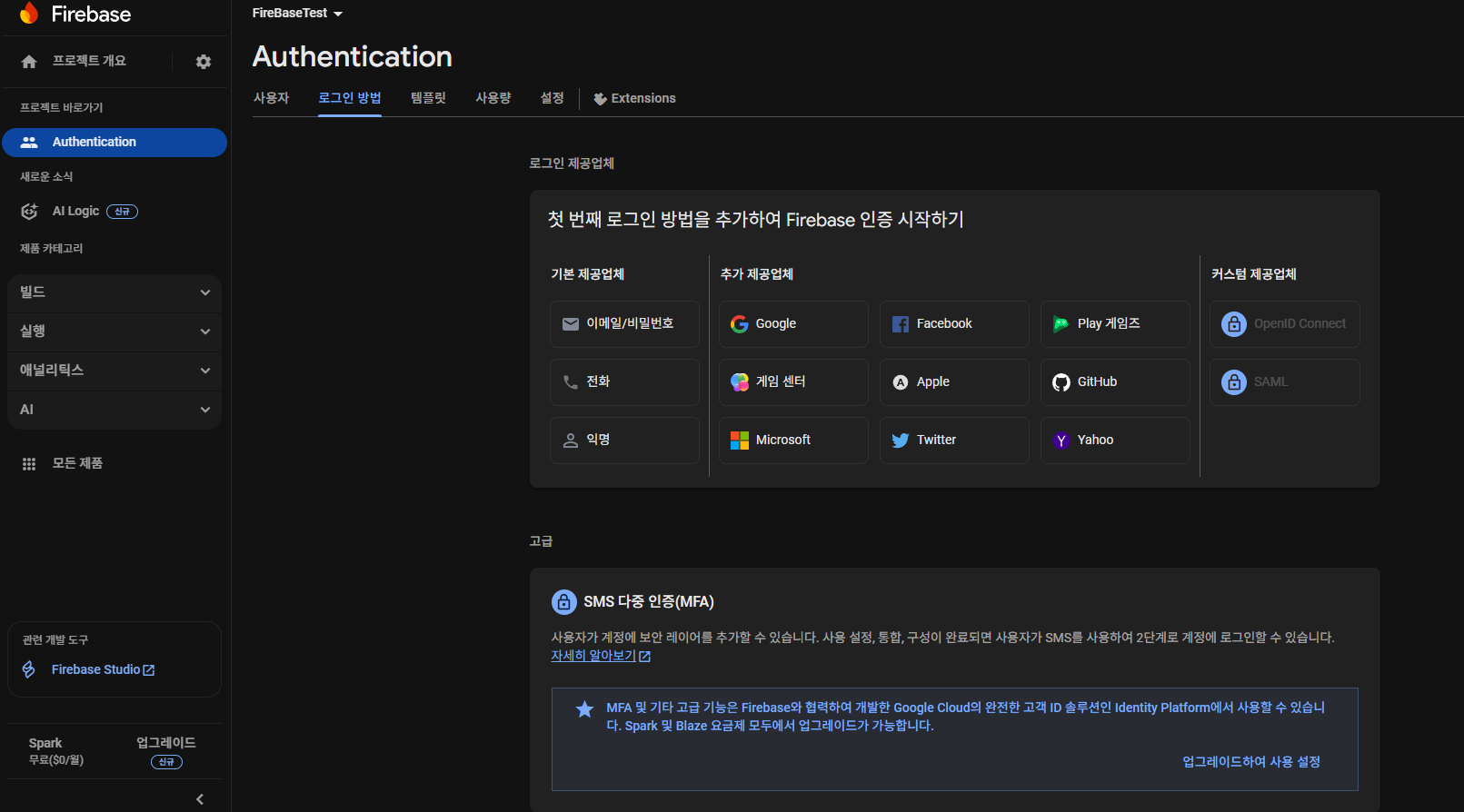
Task: Click the SMS 다중 인증 lock icon
Action: [564, 602]
